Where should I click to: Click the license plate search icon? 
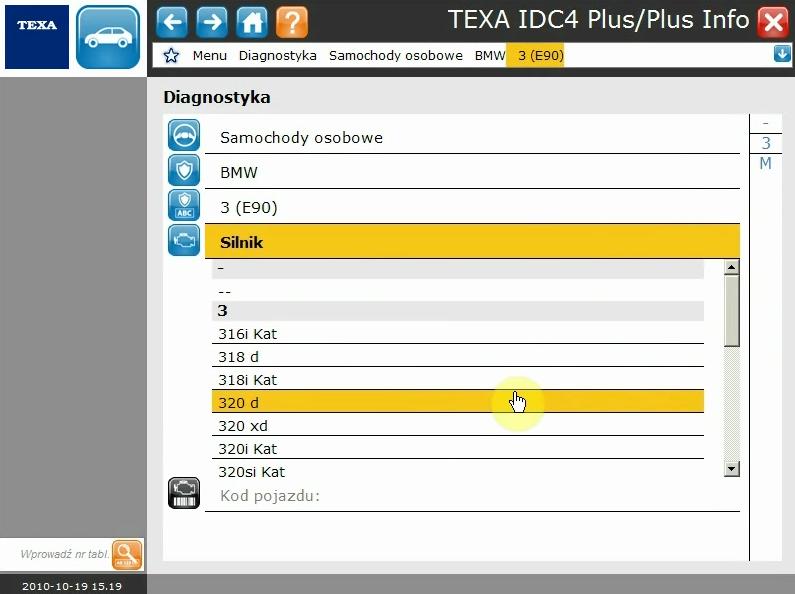[127, 553]
